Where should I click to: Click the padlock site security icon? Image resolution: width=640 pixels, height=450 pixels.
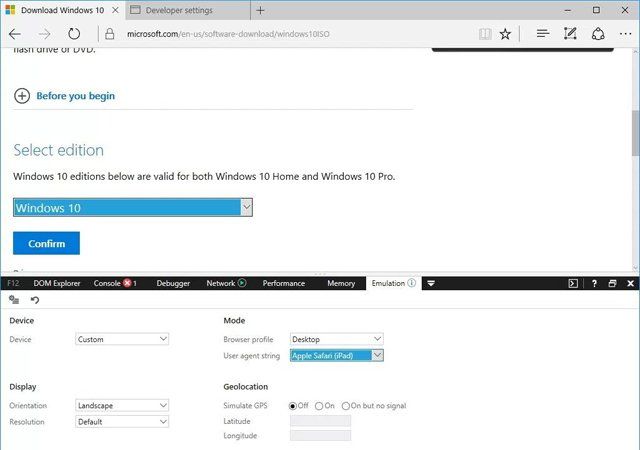(109, 33)
